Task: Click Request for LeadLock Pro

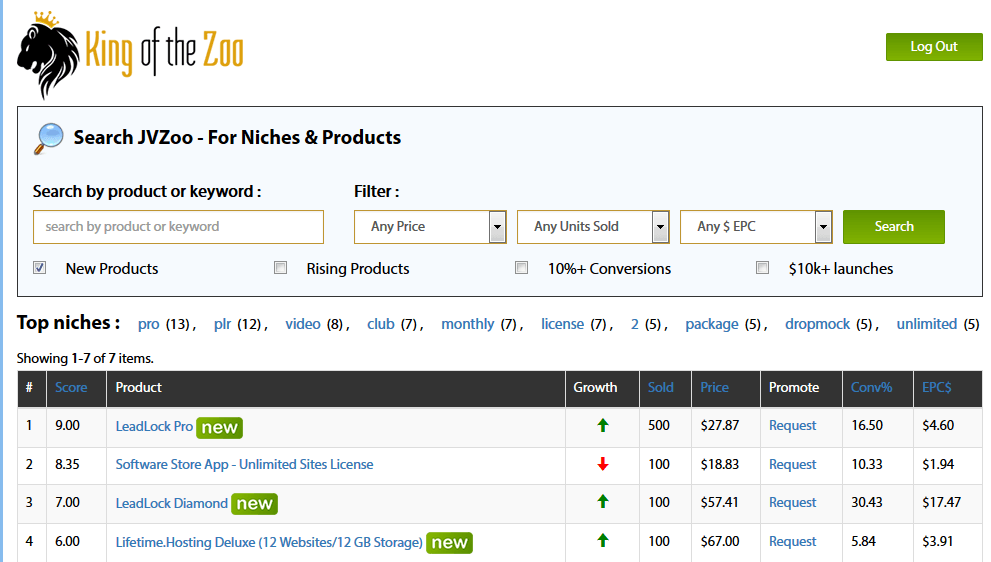Action: (x=793, y=426)
